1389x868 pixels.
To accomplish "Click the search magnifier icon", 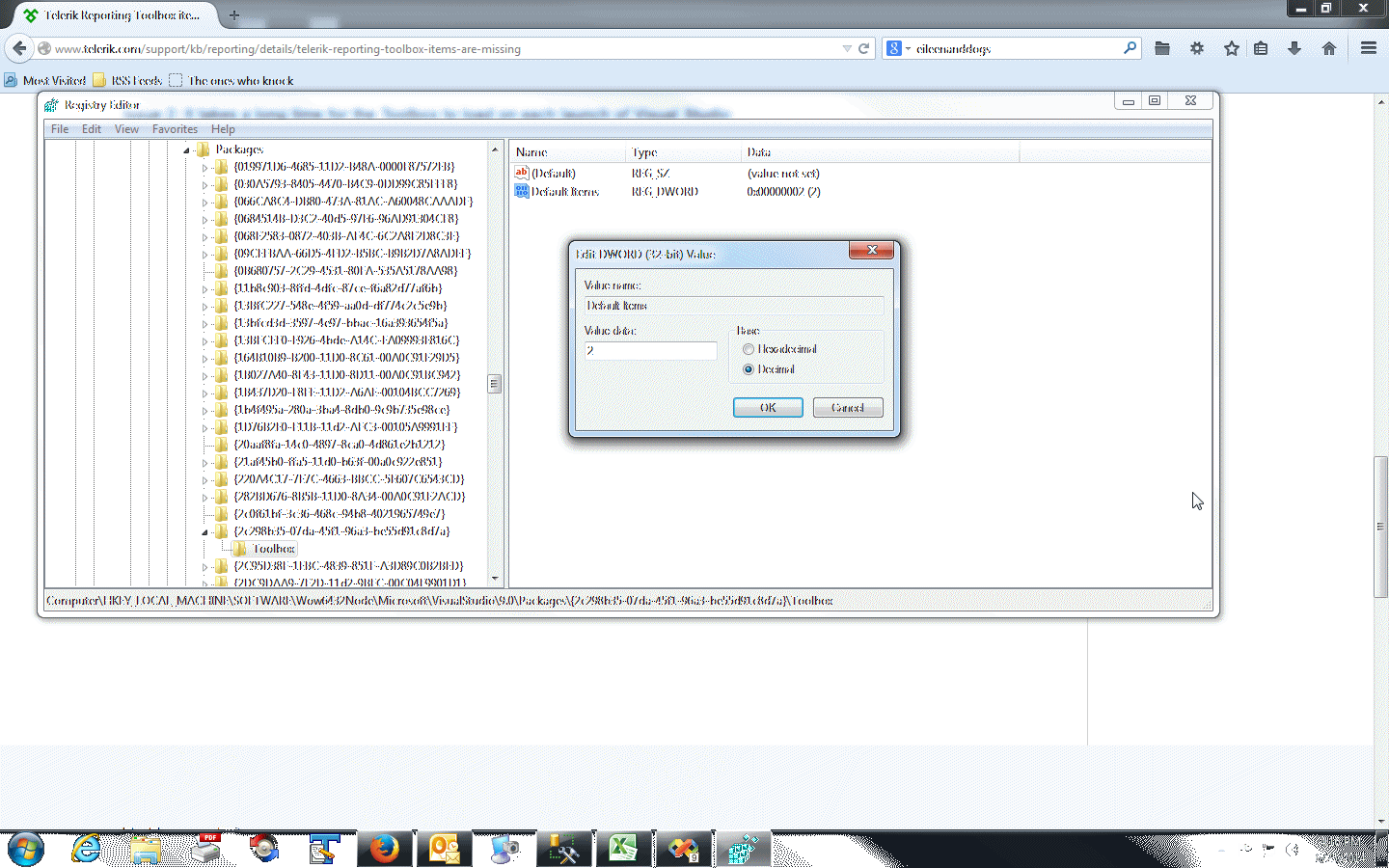I will pos(1130,48).
